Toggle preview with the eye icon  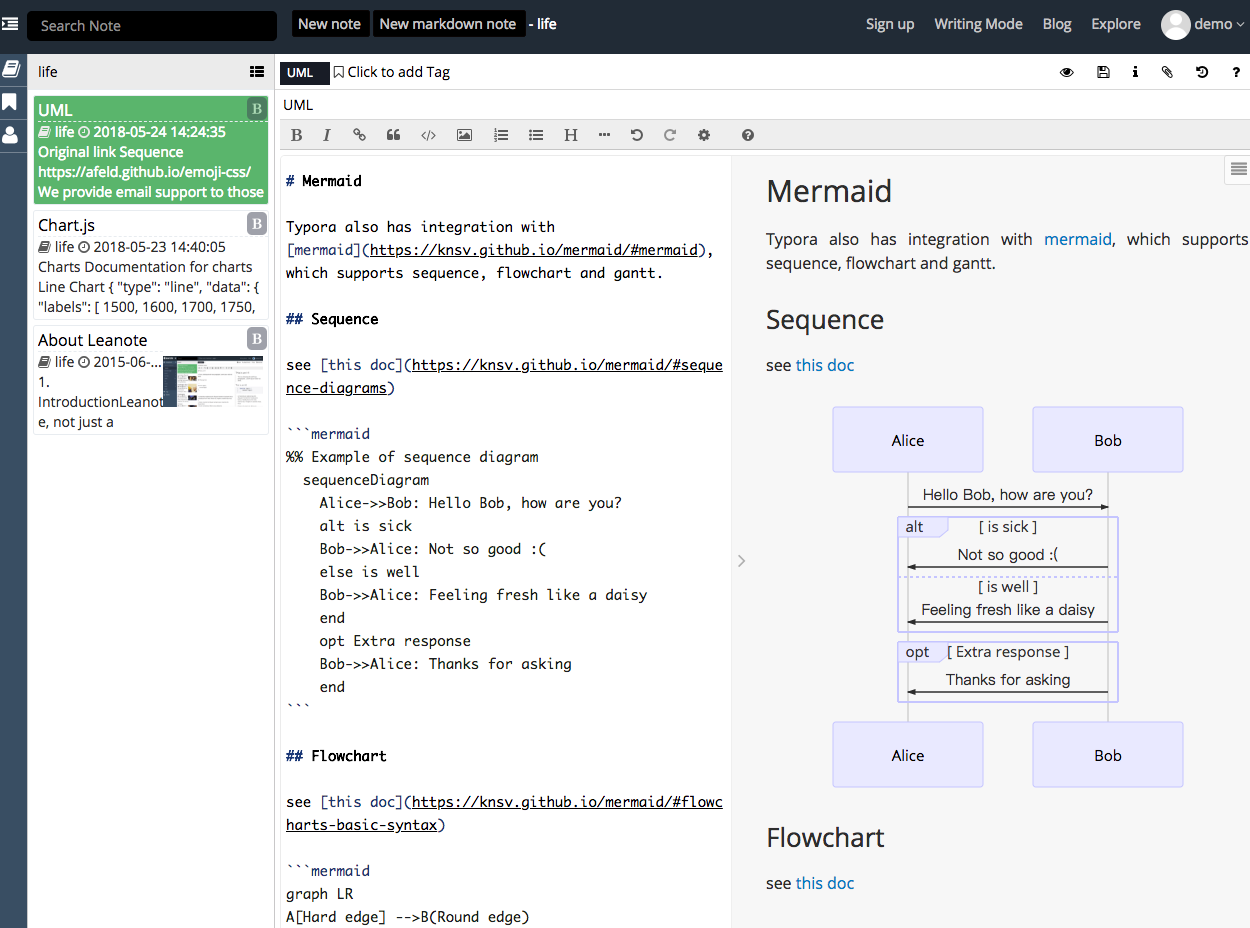pyautogui.click(x=1067, y=72)
